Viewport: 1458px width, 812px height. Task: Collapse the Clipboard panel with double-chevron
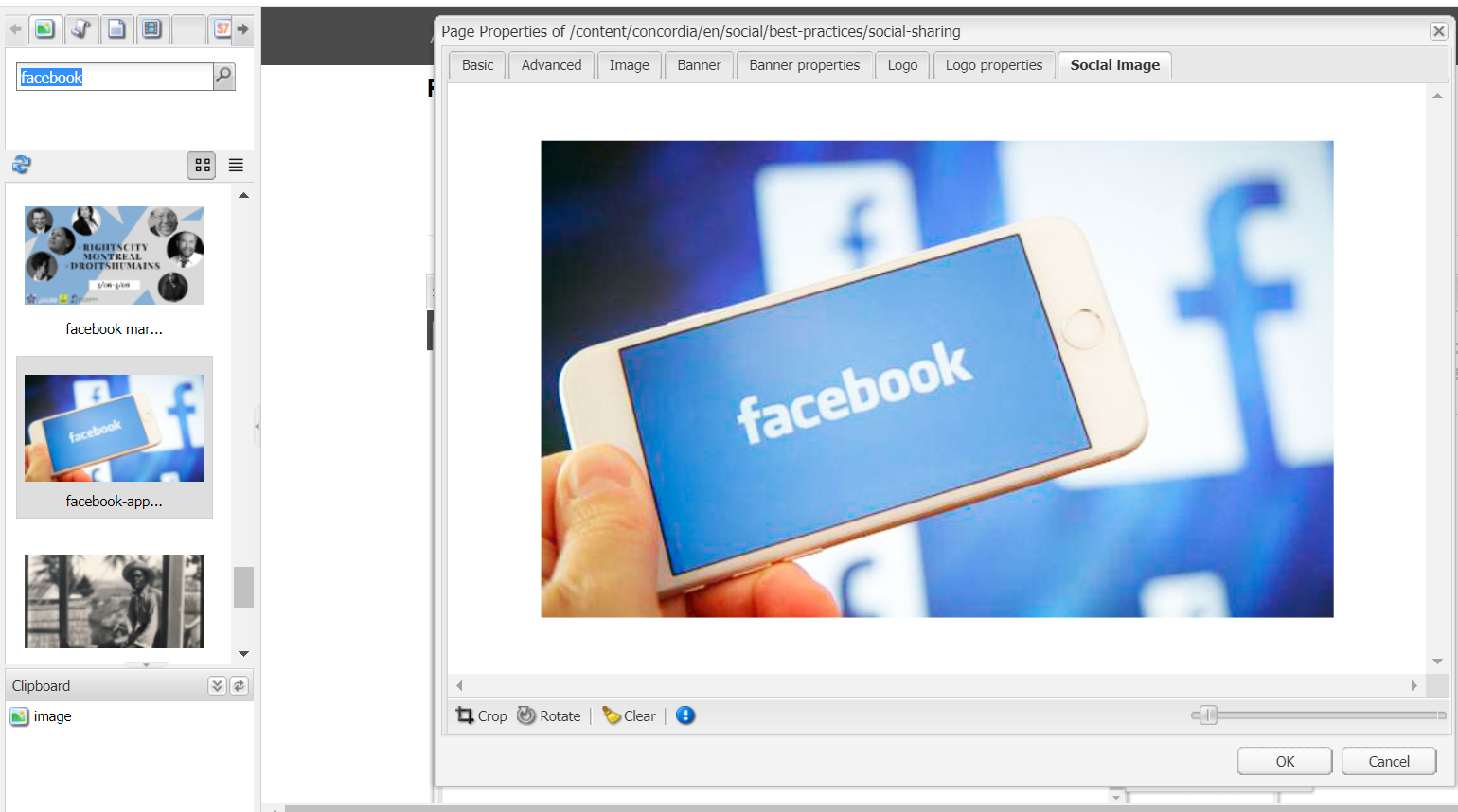tap(217, 686)
